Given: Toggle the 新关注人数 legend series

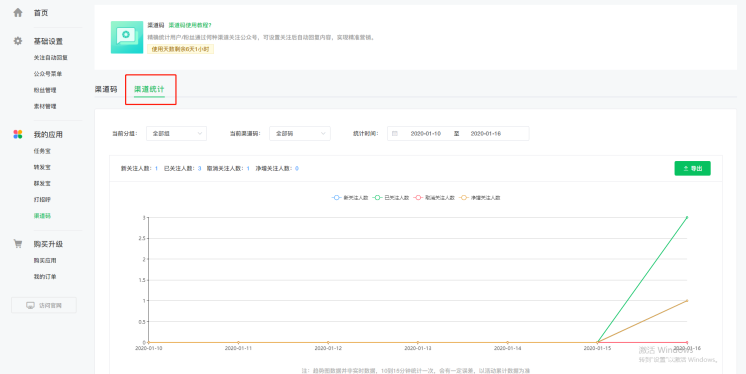Looking at the screenshot, I should (x=350, y=197).
